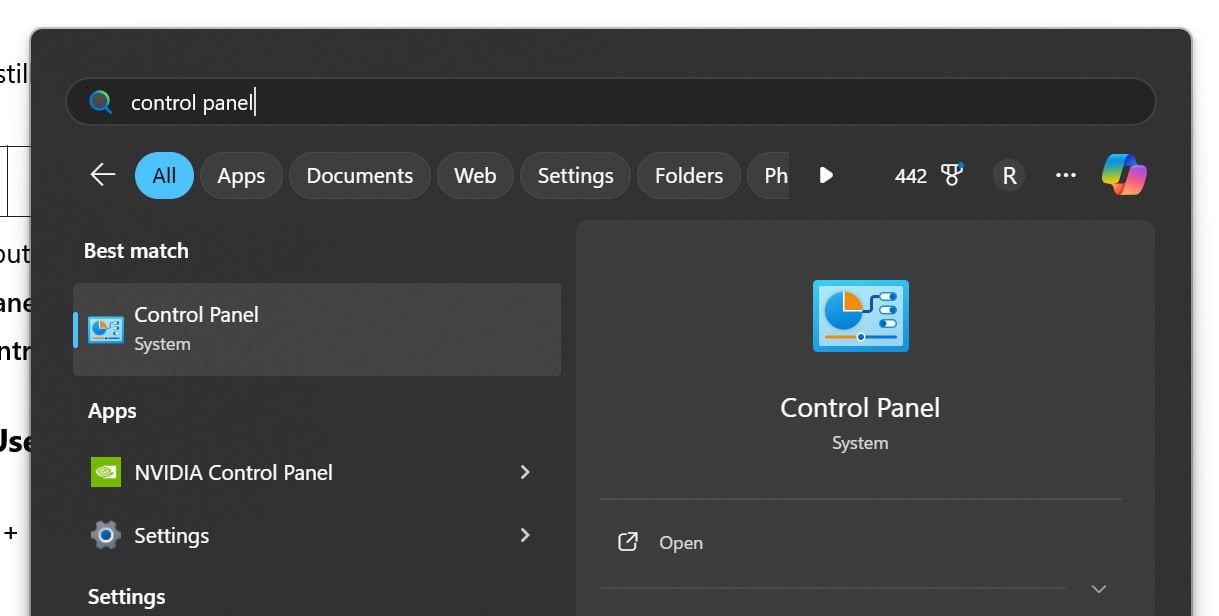Screen dimensions: 1219x616
Task: Switch to the Documents filter tab
Action: click(359, 175)
